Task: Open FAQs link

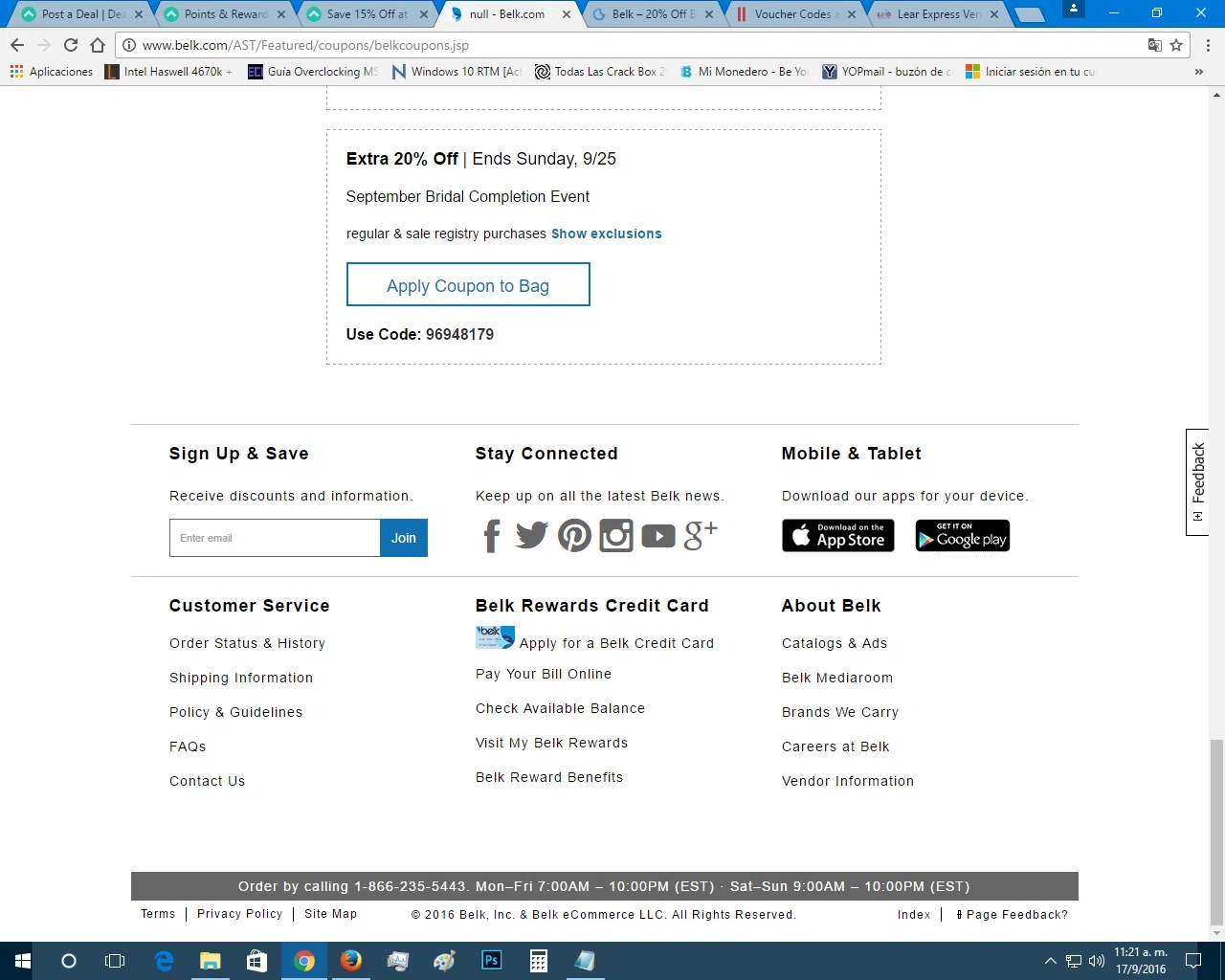Action: point(188,746)
